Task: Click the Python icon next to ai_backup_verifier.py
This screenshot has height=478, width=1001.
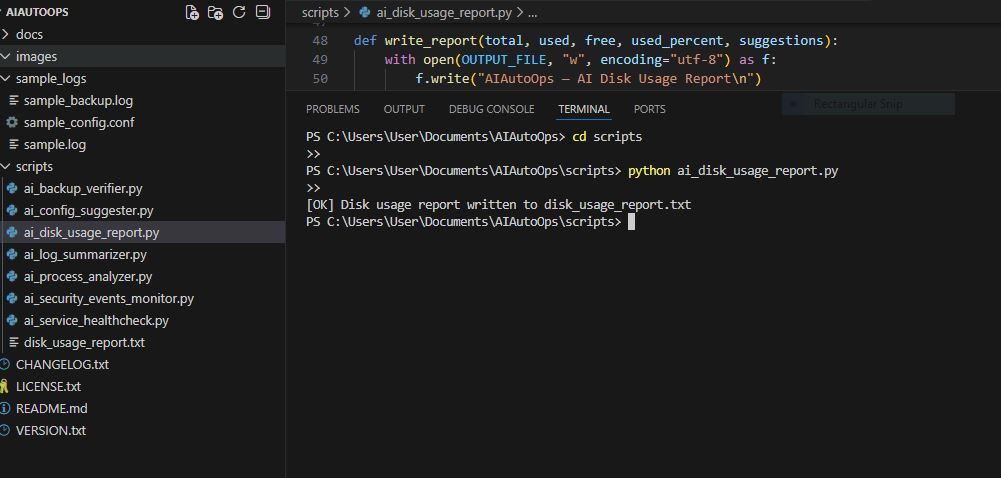Action: (x=12, y=188)
